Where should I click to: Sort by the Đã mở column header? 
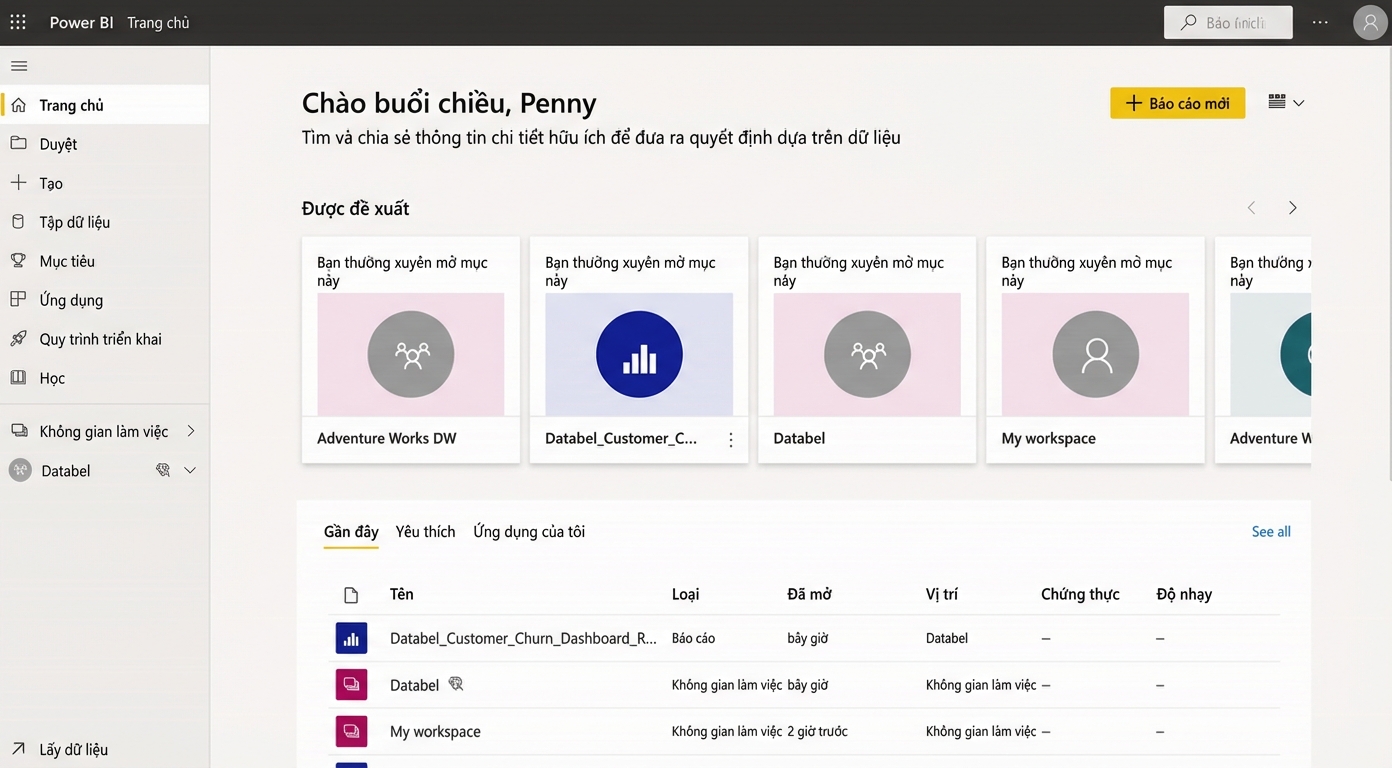[x=809, y=594]
